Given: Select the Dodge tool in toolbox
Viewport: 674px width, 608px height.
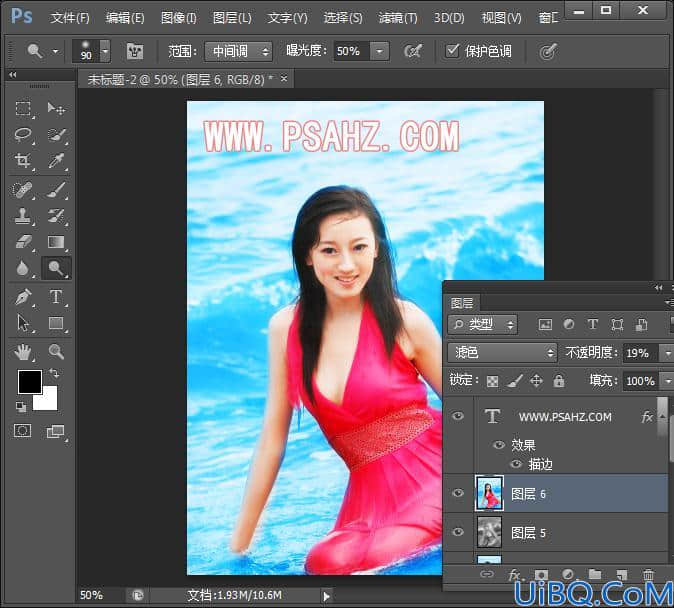Looking at the screenshot, I should [56, 268].
